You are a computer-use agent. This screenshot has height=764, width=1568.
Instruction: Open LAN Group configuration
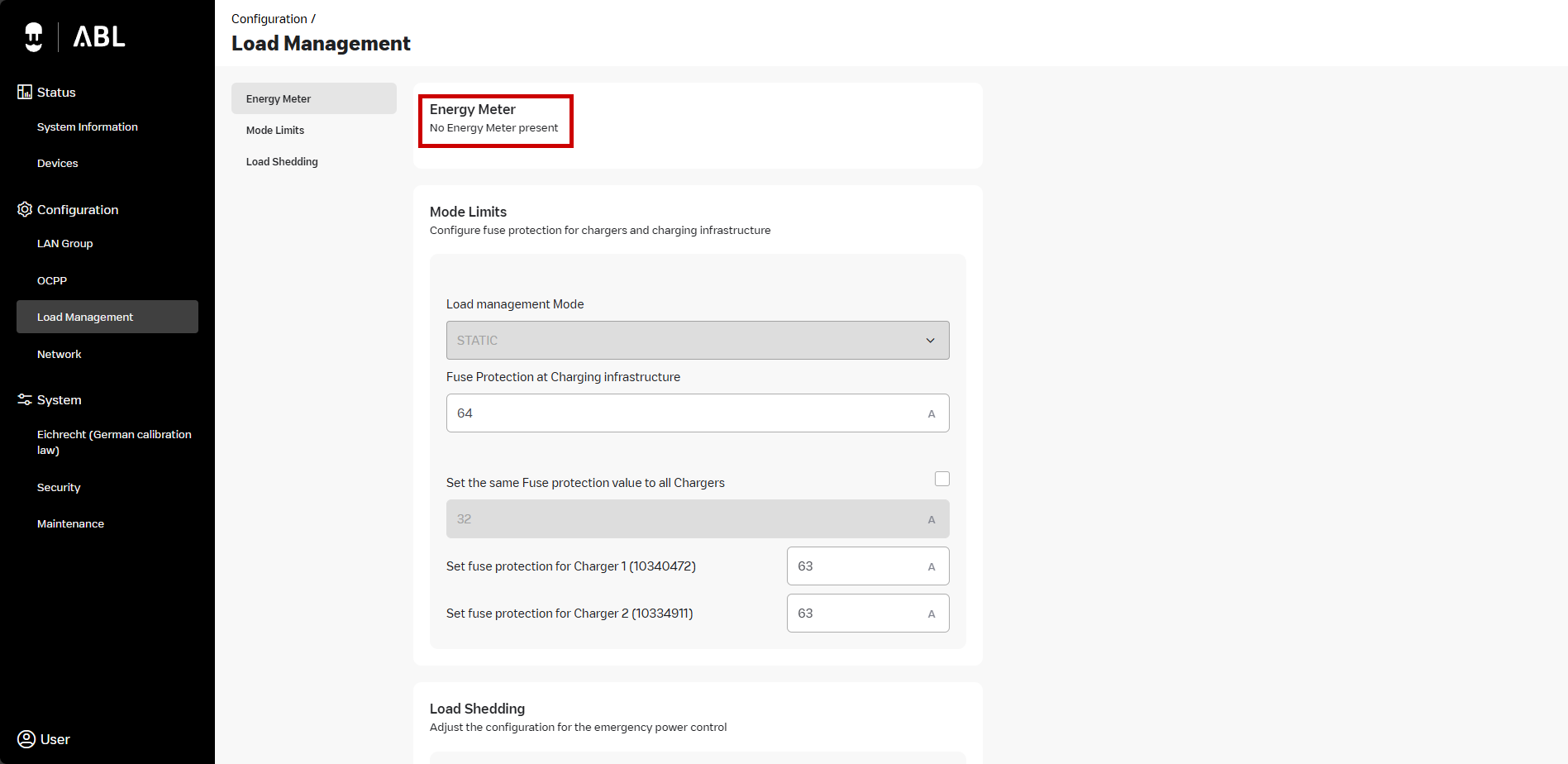tap(65, 243)
